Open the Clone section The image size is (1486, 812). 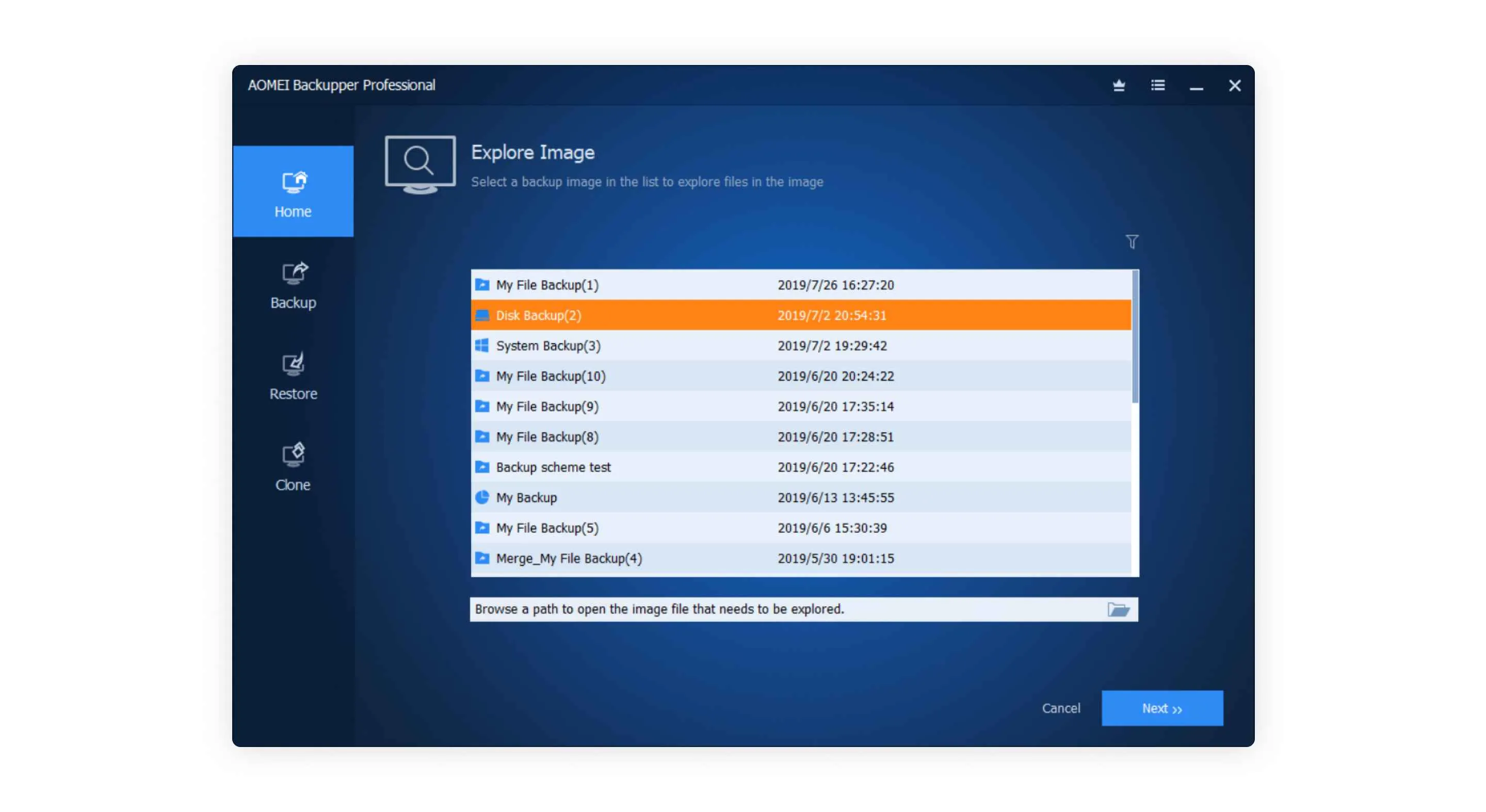pos(293,467)
